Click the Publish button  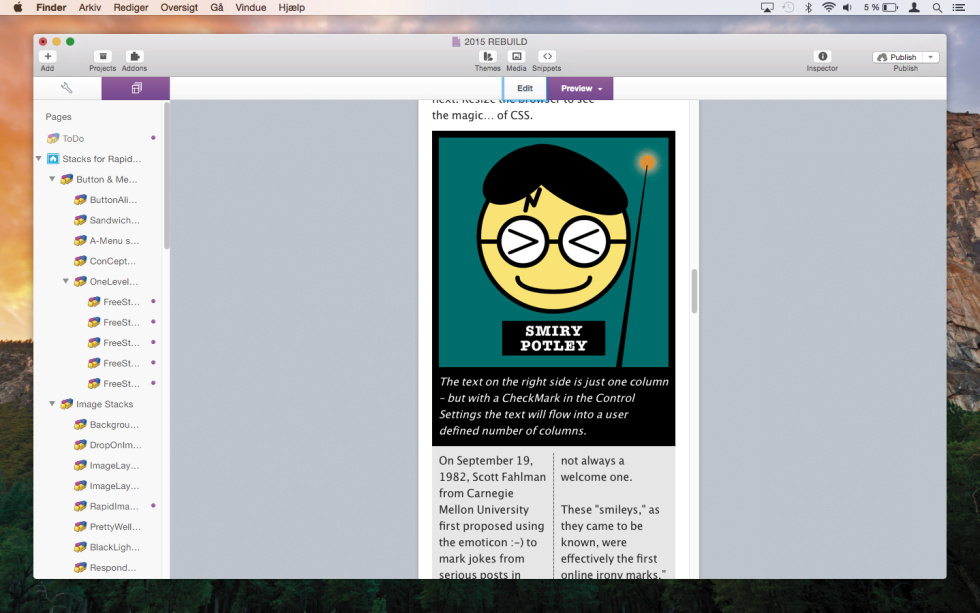[897, 57]
